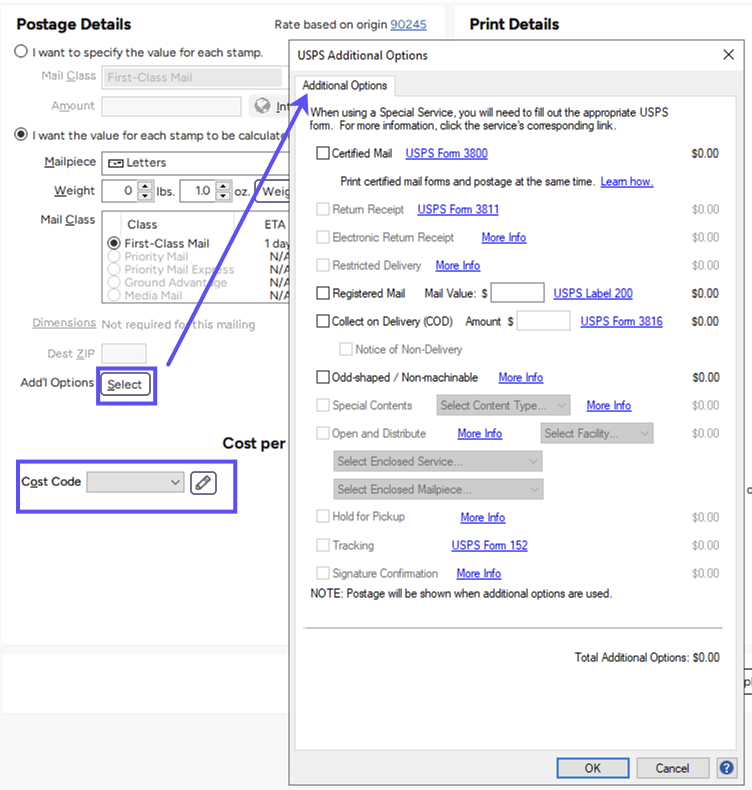Click the Add'l Options Select button

pos(125,384)
